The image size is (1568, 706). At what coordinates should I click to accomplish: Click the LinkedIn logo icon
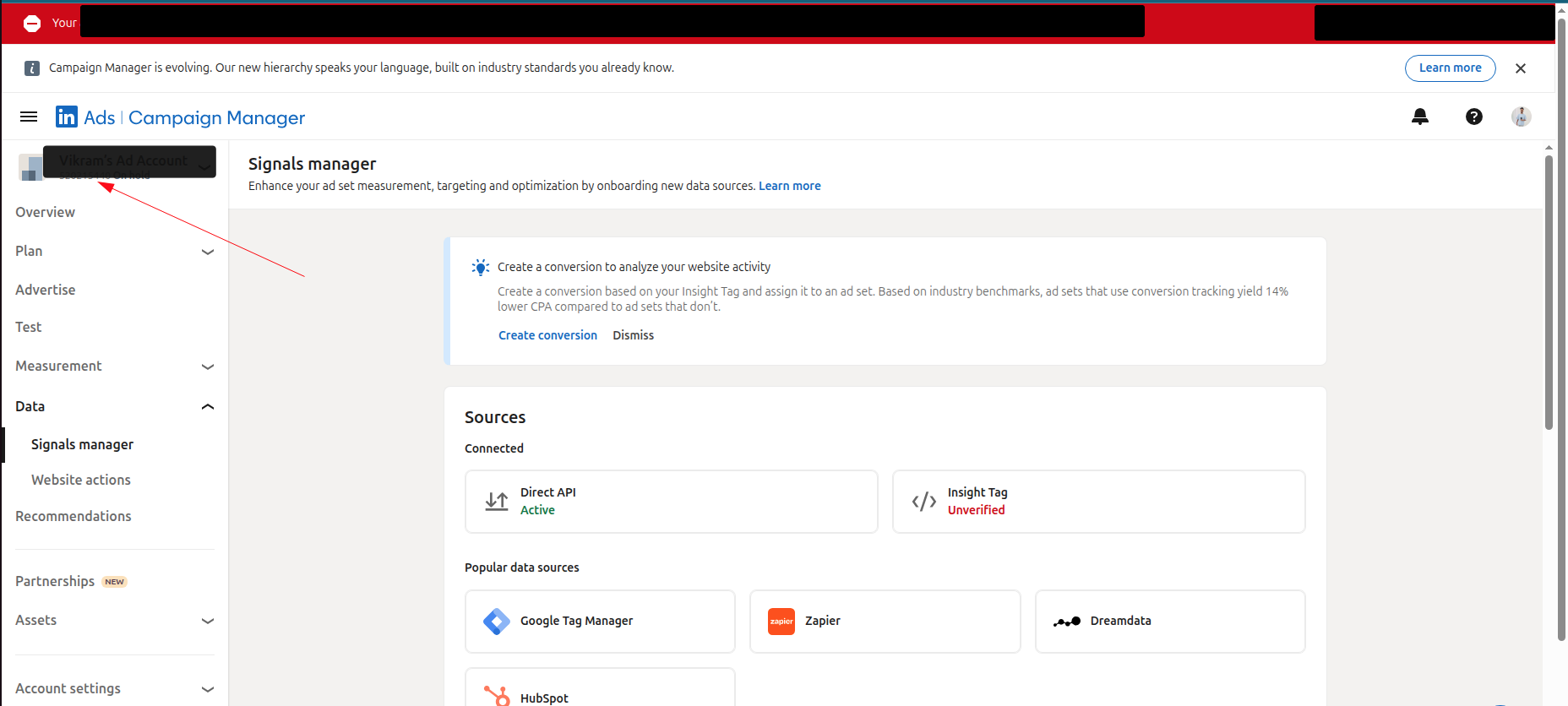(67, 117)
